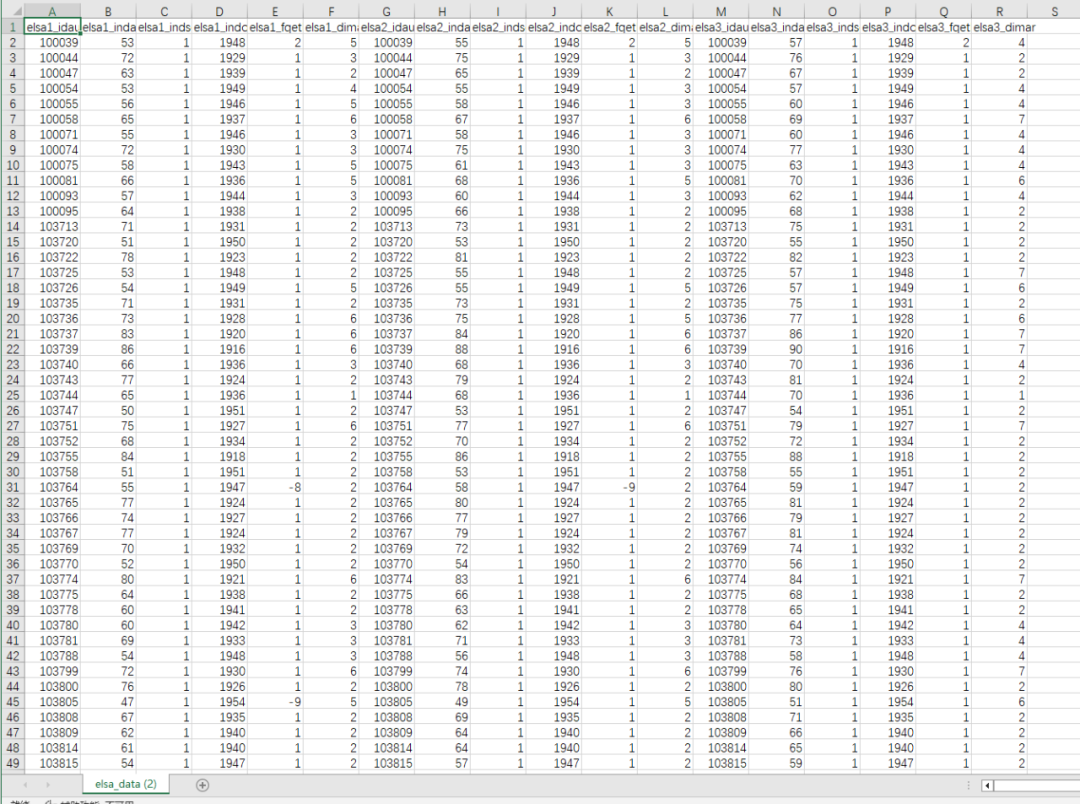Viewport: 1080px width, 804px height.
Task: Click the select-all corner triangle
Action: click(x=17, y=11)
